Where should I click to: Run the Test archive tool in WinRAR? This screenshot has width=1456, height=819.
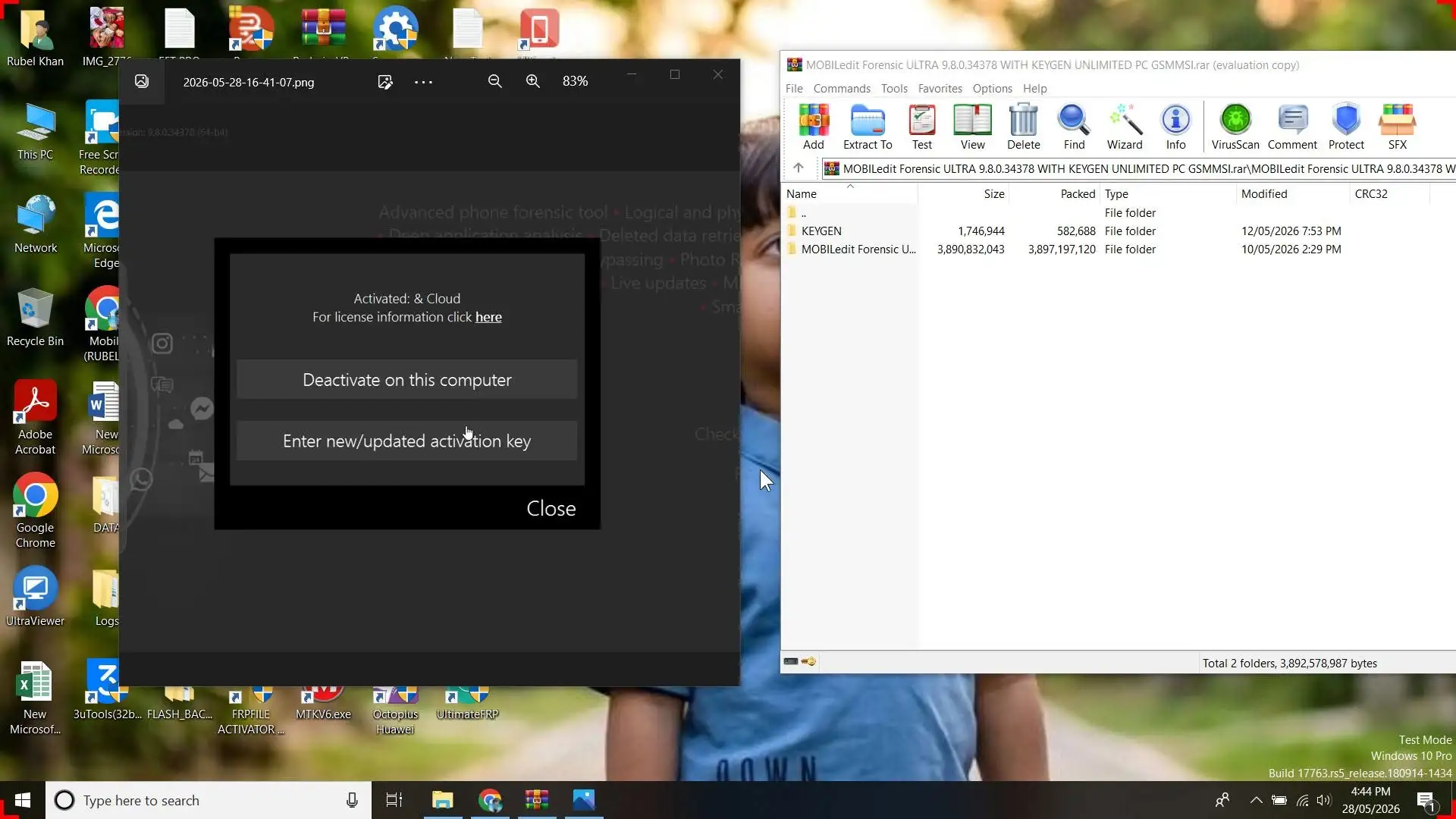[x=922, y=127]
